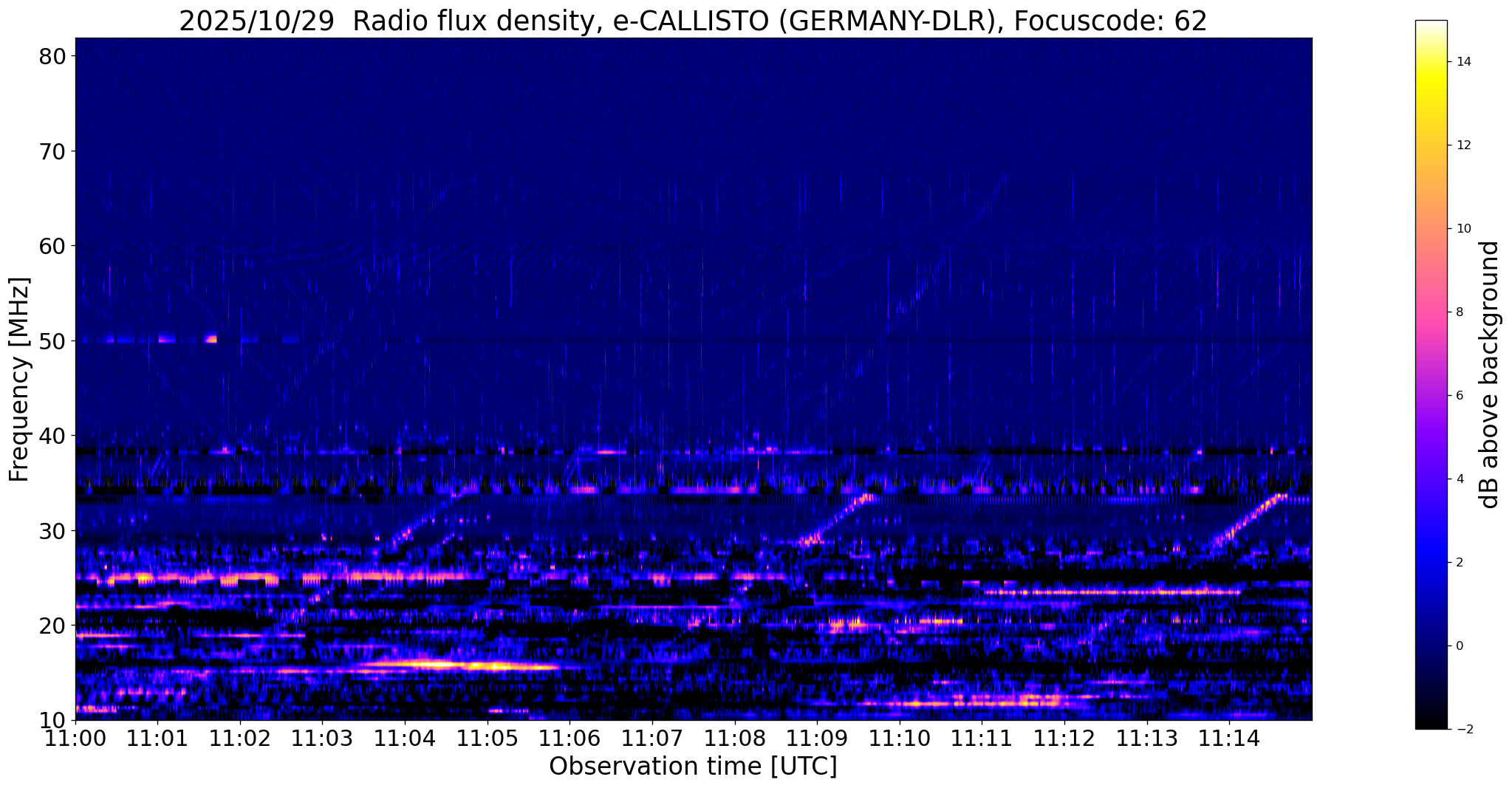Click the 'Observation time [UTC]' x-axis label

click(693, 767)
